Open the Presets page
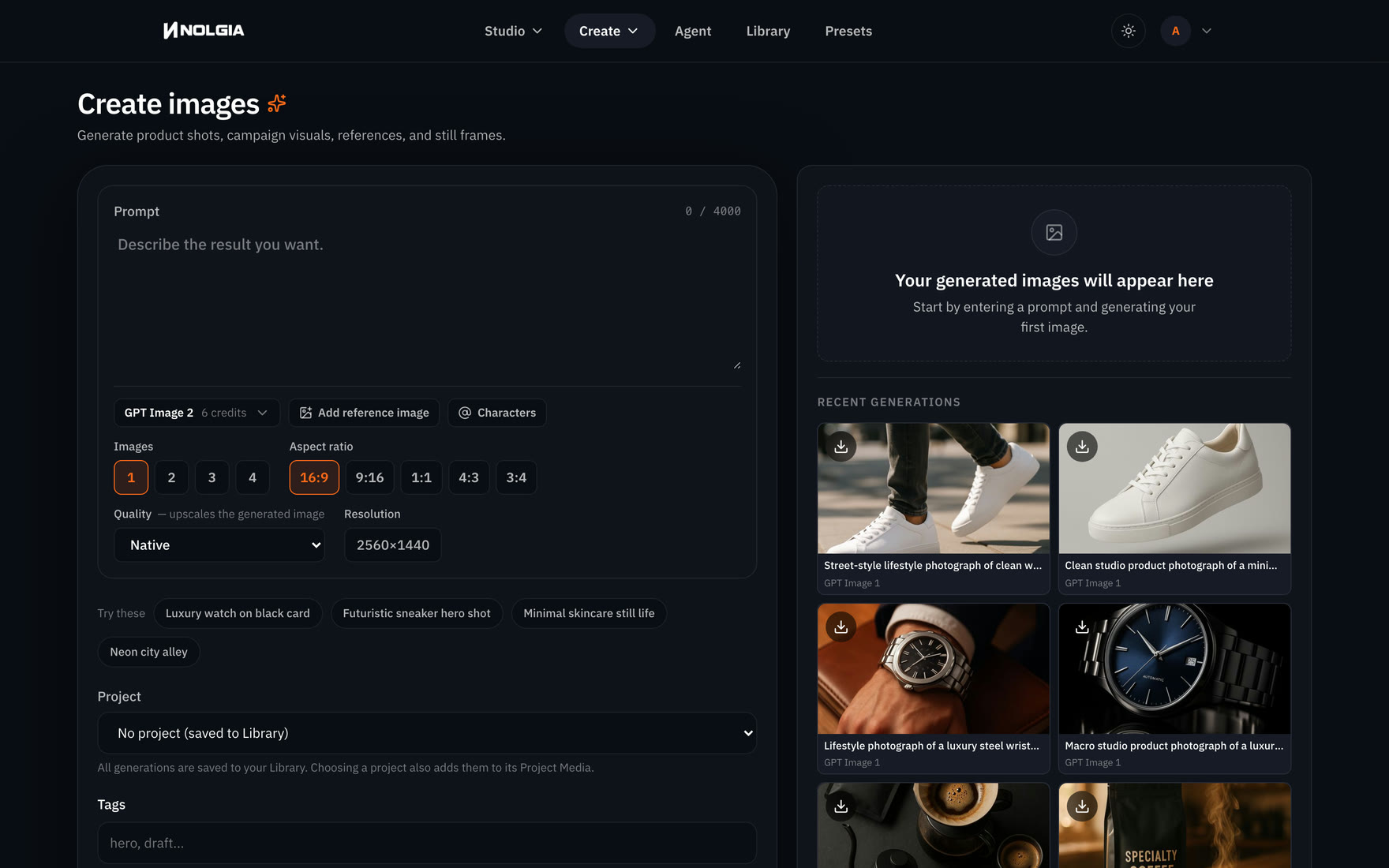1389x868 pixels. click(848, 31)
